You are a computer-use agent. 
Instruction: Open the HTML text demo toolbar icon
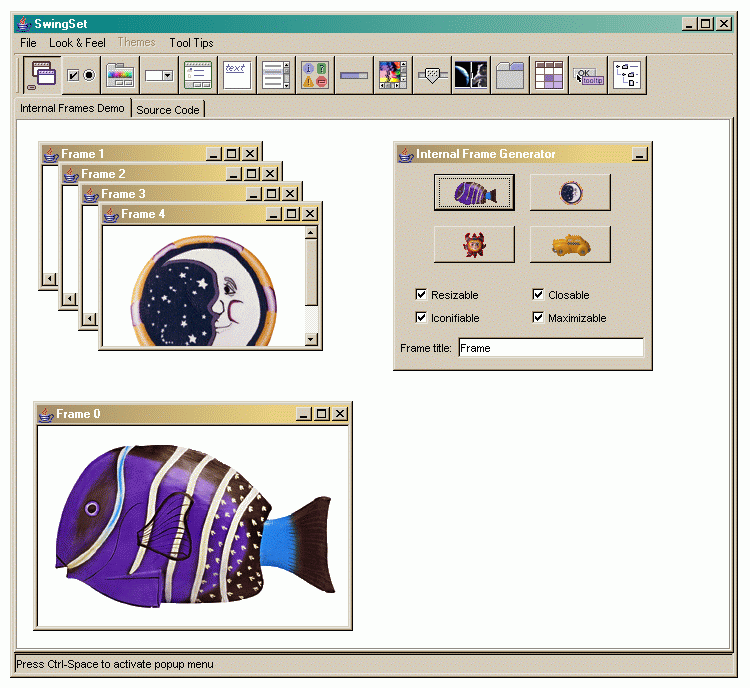tap(237, 75)
